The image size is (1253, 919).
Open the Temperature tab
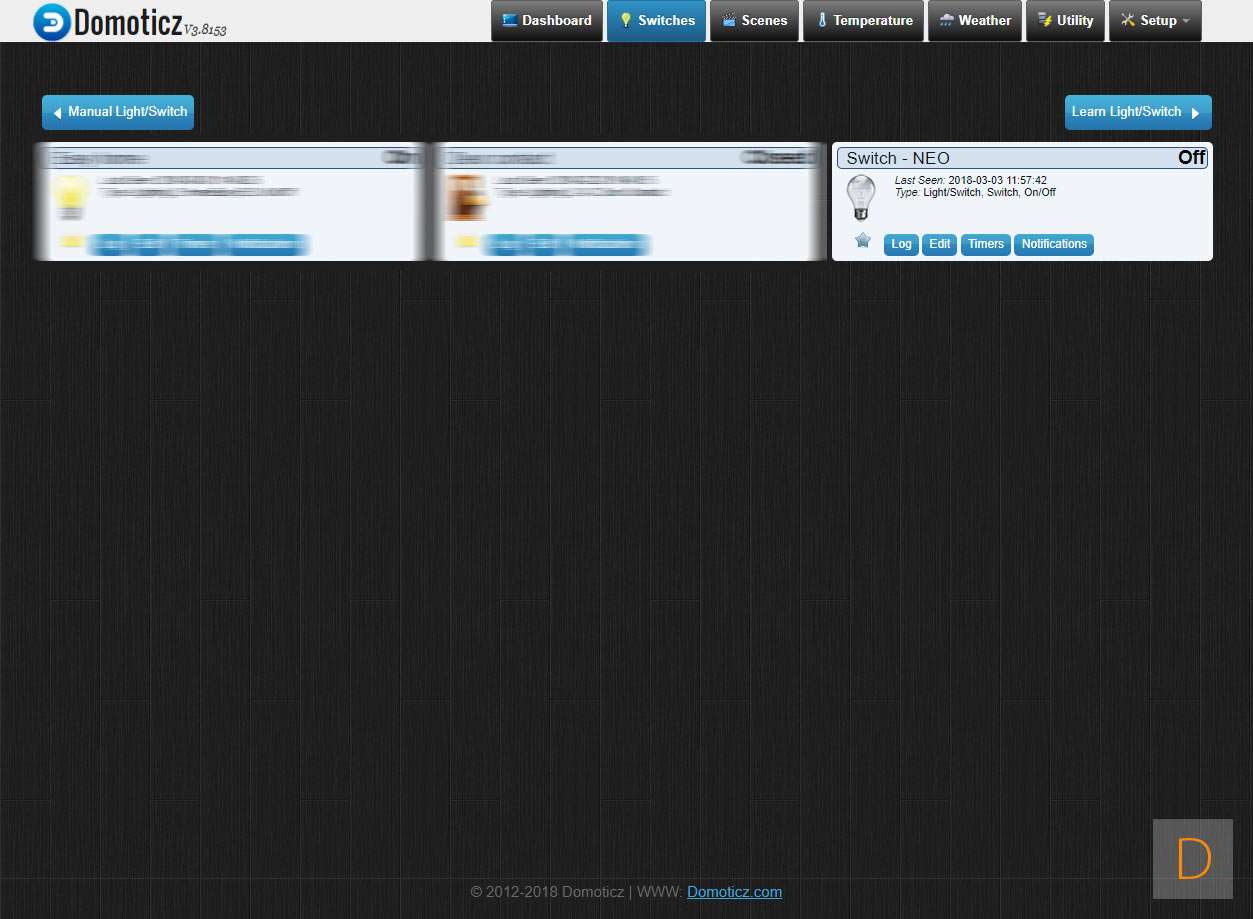click(x=863, y=21)
